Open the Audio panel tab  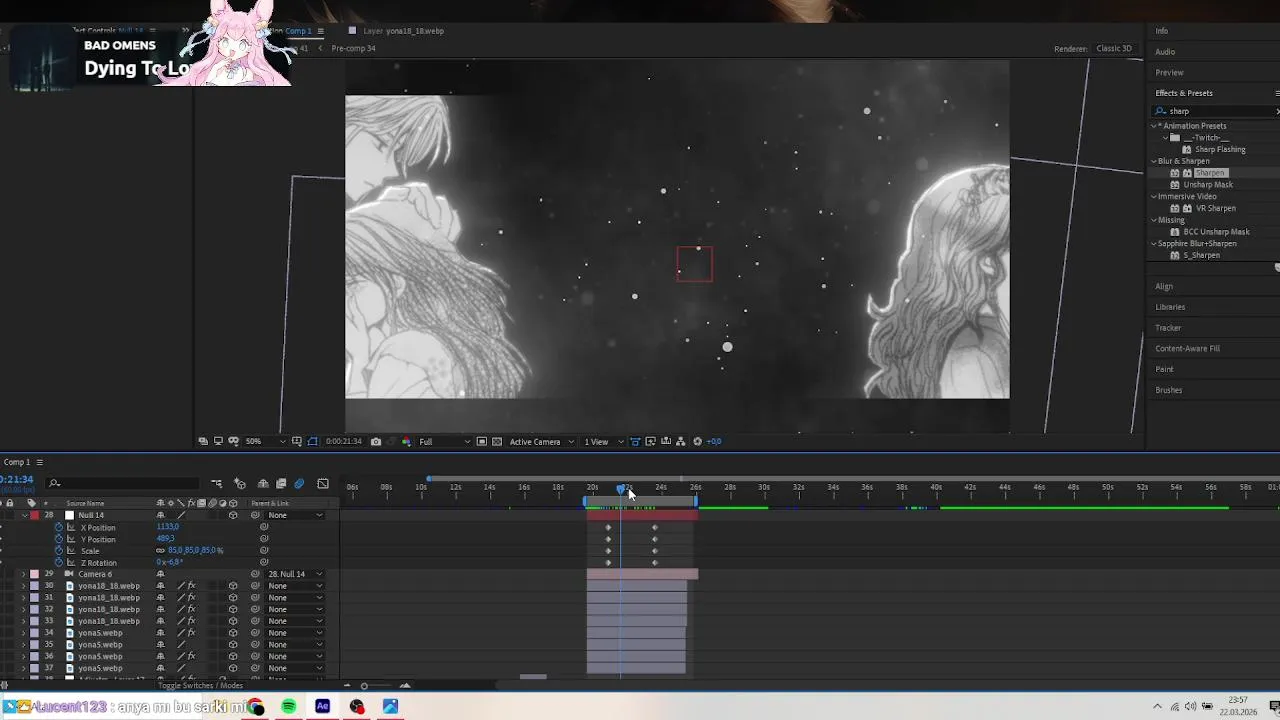pos(1165,52)
